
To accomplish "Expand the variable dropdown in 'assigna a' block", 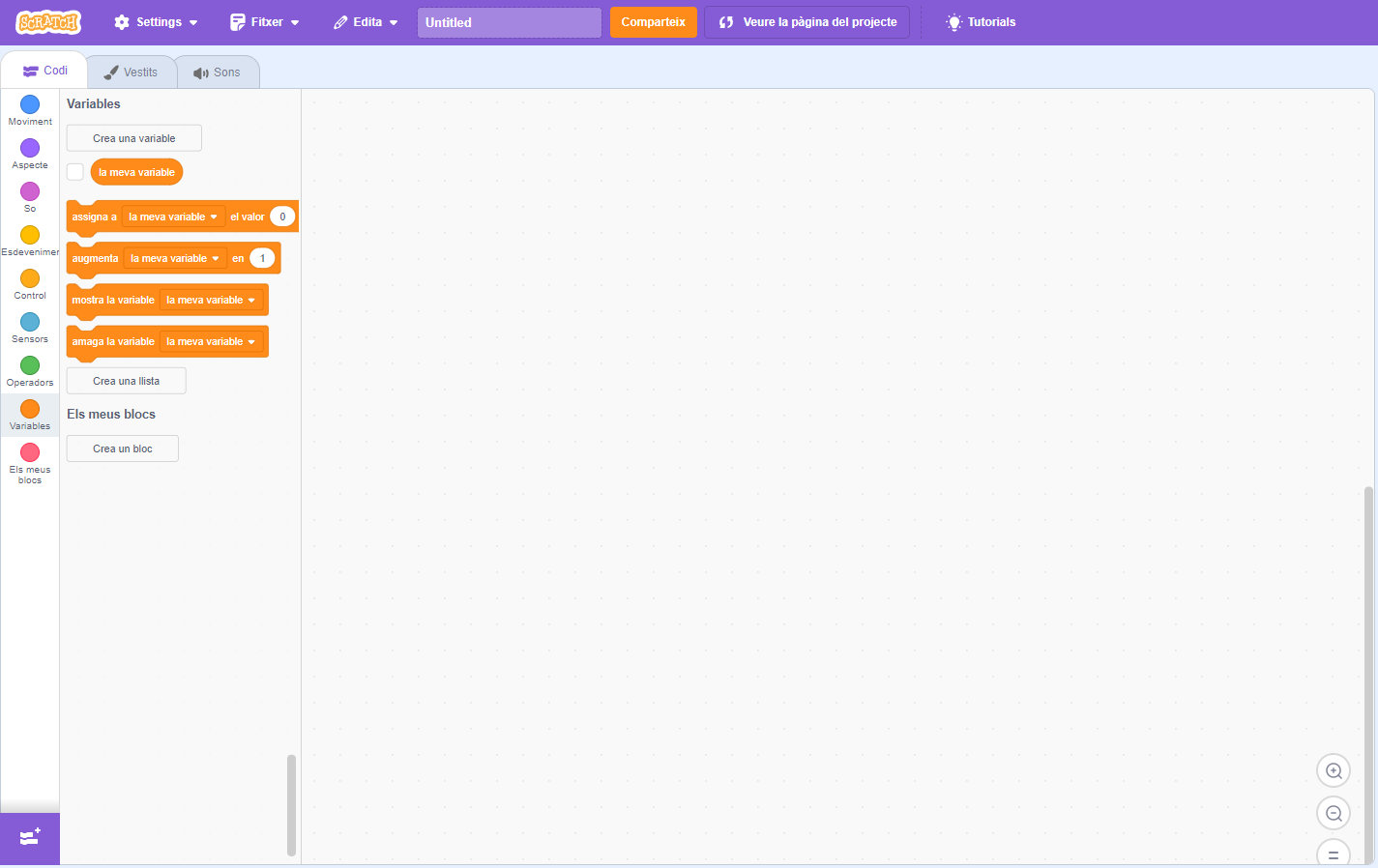I will [x=173, y=217].
